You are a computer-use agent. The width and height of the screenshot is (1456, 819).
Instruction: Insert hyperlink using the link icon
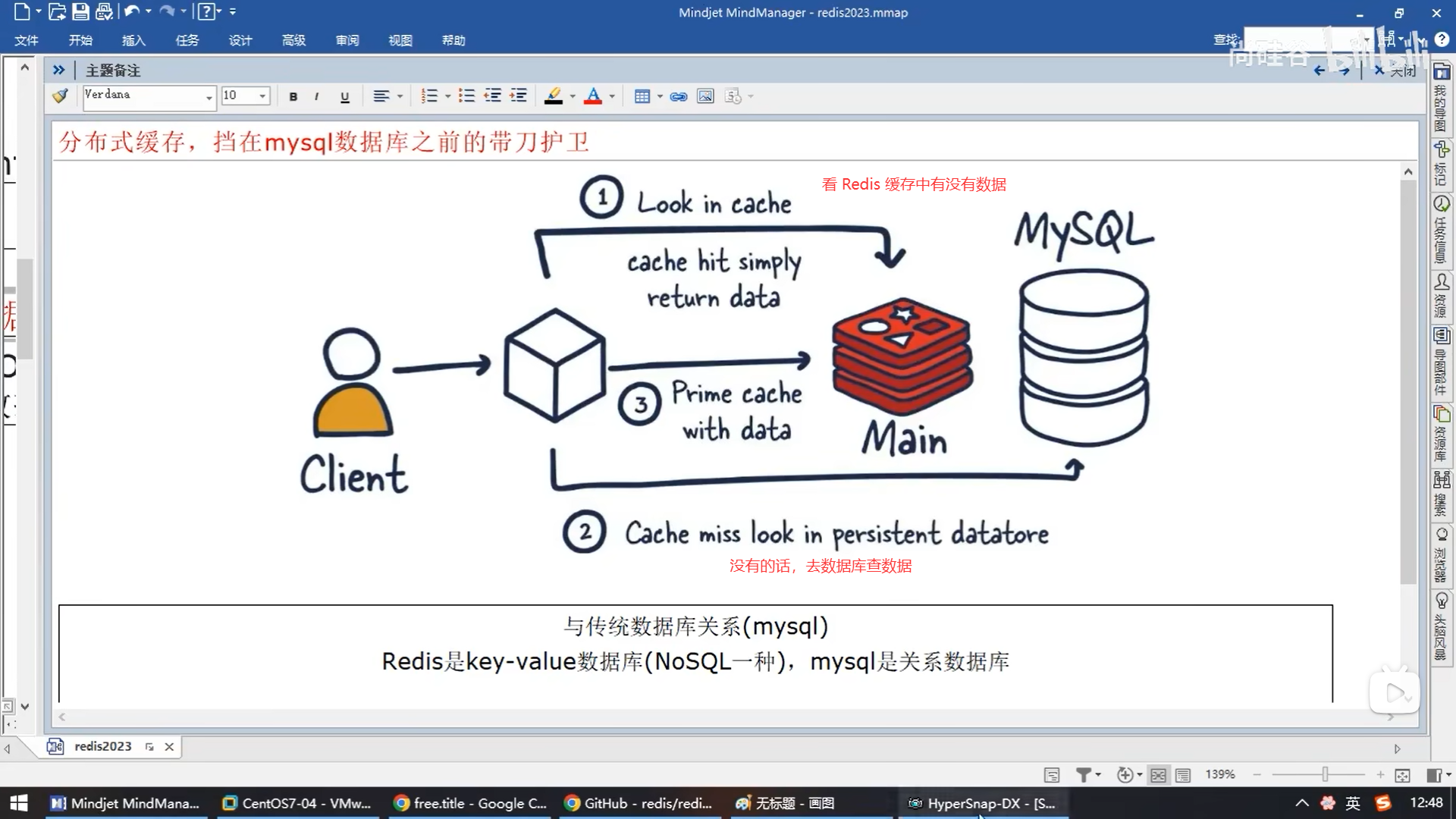click(679, 96)
